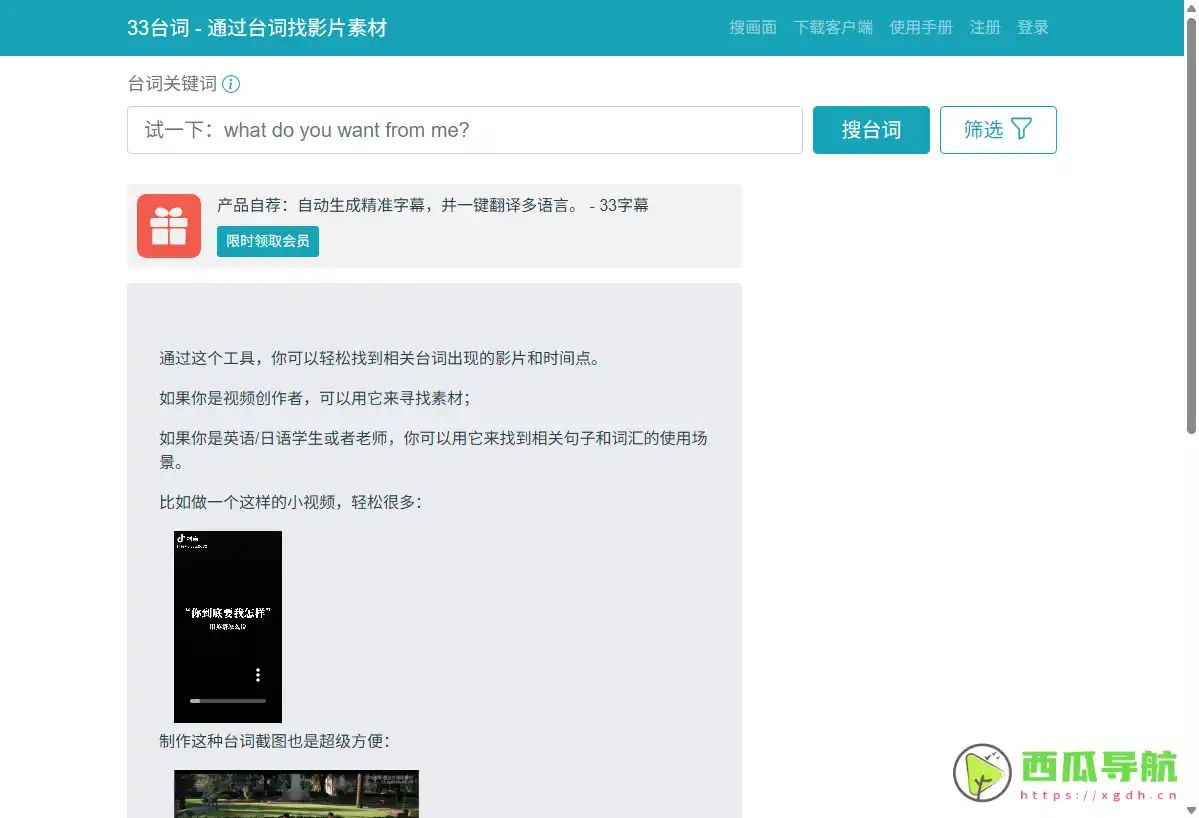Click the 注册 registration link
The image size is (1199, 818).
[984, 27]
